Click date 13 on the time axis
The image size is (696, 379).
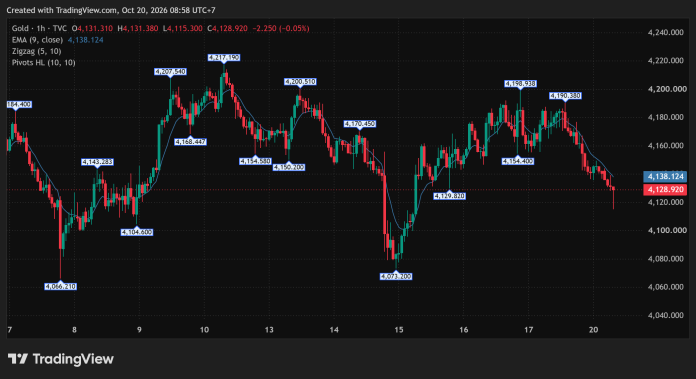pyautogui.click(x=269, y=330)
